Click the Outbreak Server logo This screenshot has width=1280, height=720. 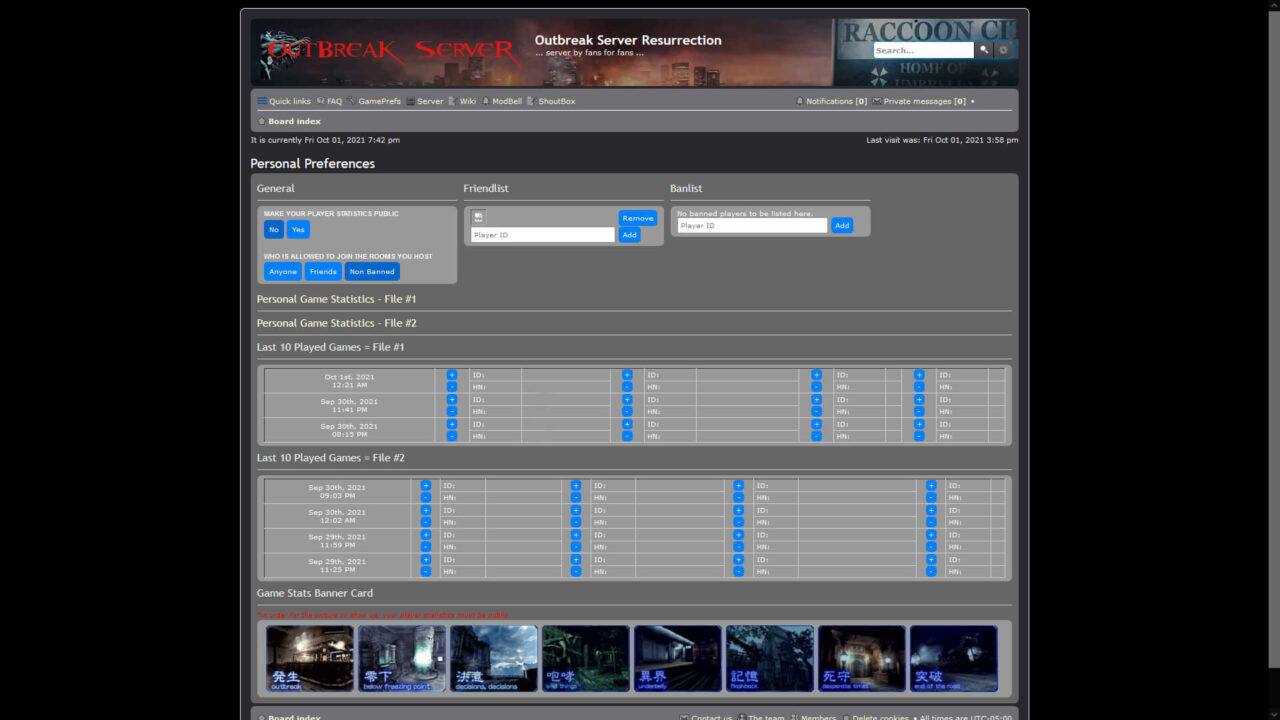(x=390, y=50)
